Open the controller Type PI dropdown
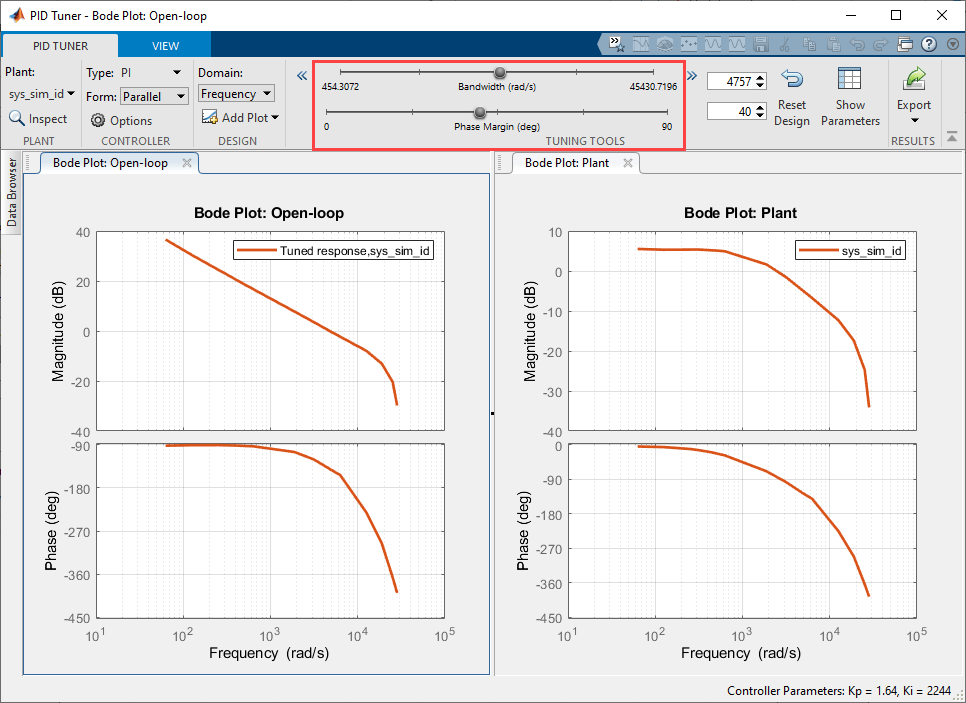The image size is (966, 703). 152,73
